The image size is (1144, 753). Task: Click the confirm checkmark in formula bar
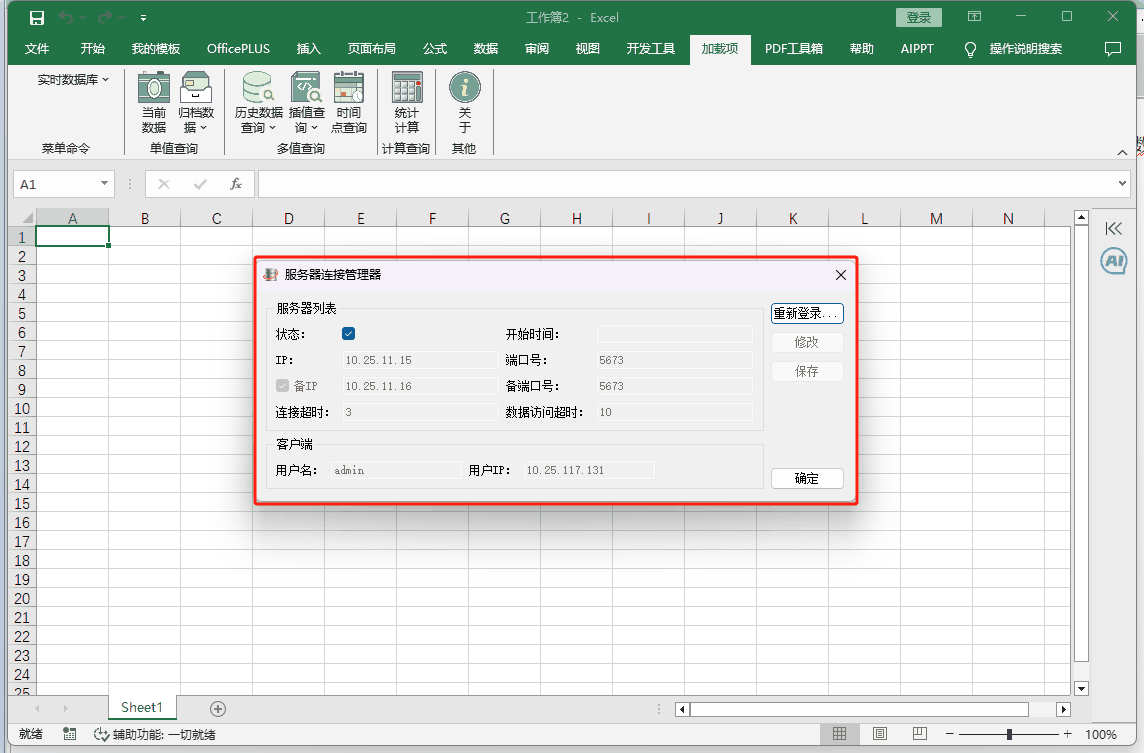[x=200, y=184]
